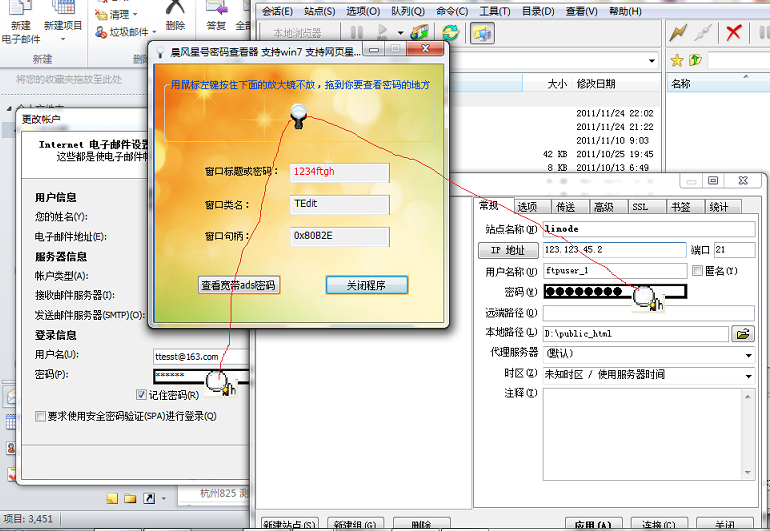
Task: Click the browse local path folder icon
Action: 743,334
